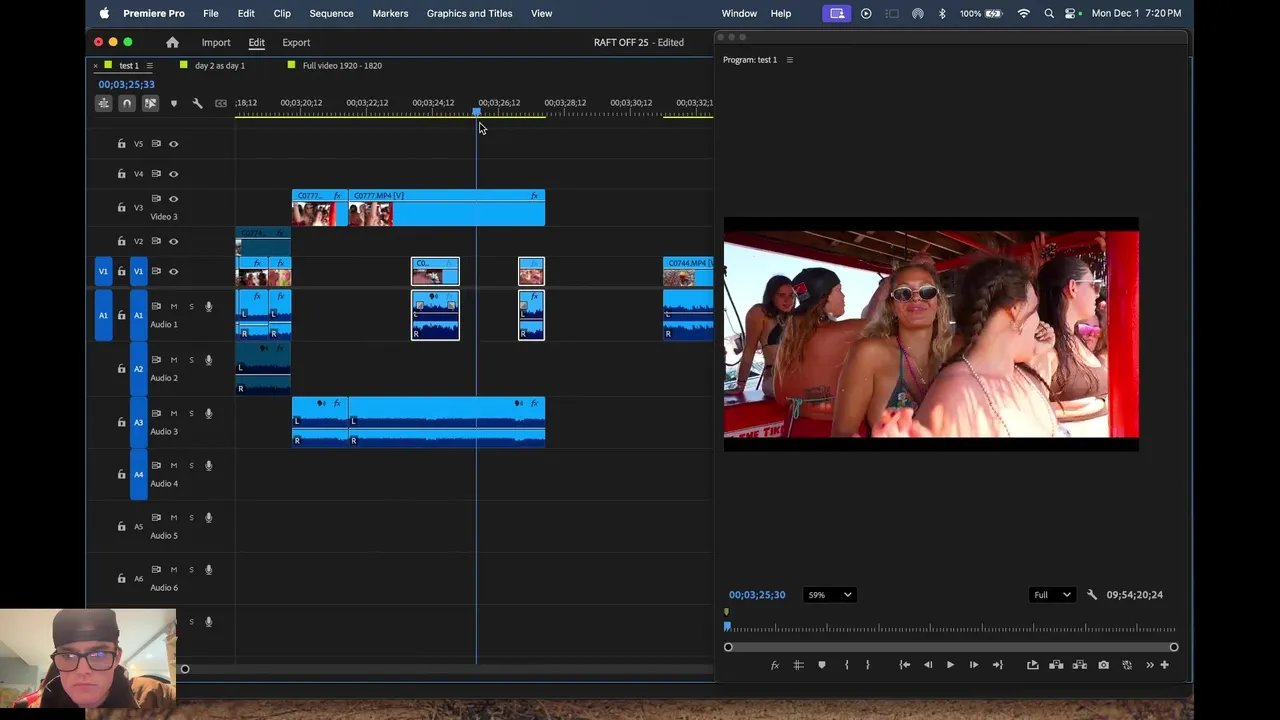Image resolution: width=1280 pixels, height=720 pixels.
Task: Add marker in timeline header
Action: (x=173, y=103)
